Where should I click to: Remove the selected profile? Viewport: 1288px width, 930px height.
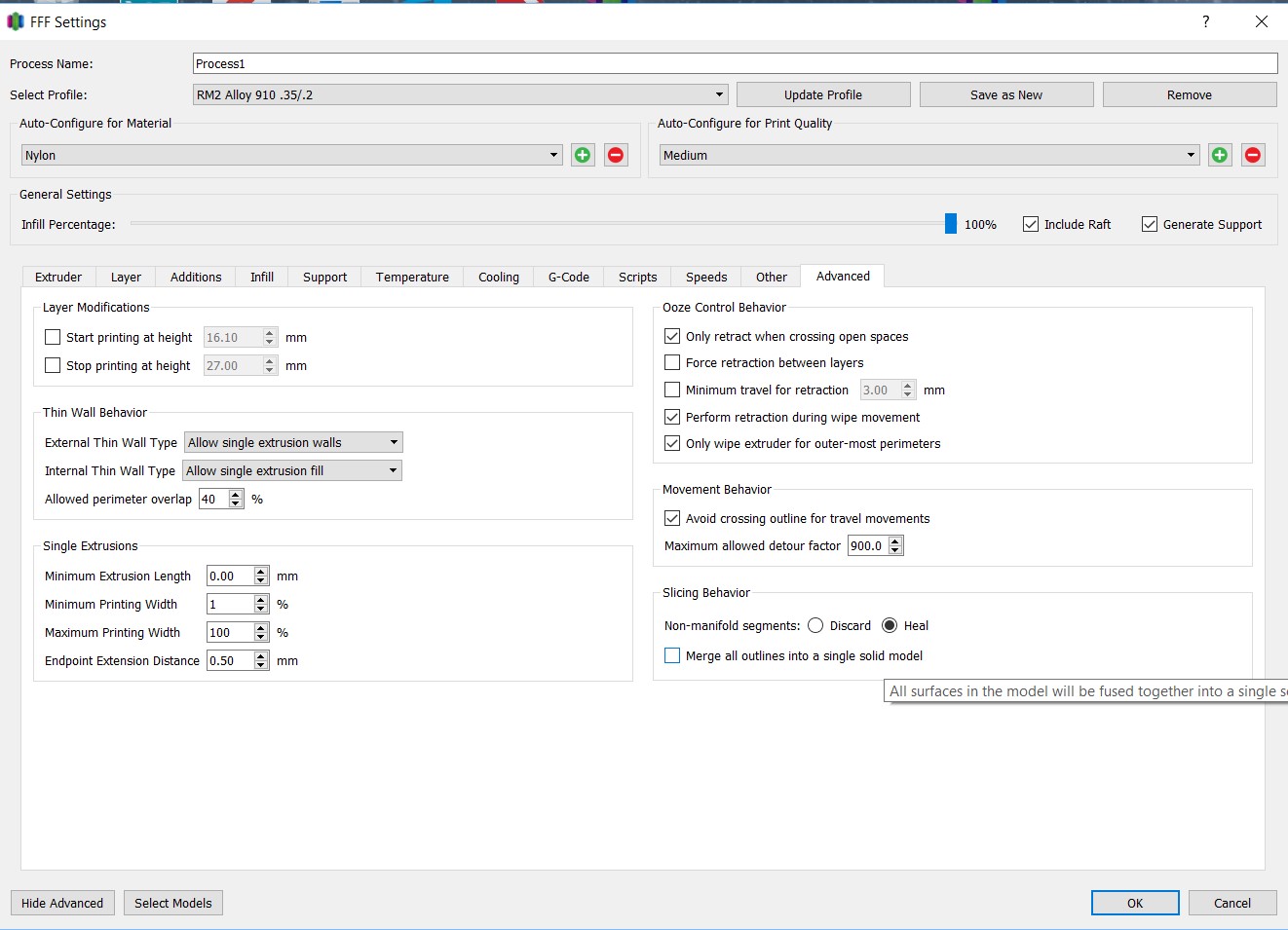pos(1190,94)
